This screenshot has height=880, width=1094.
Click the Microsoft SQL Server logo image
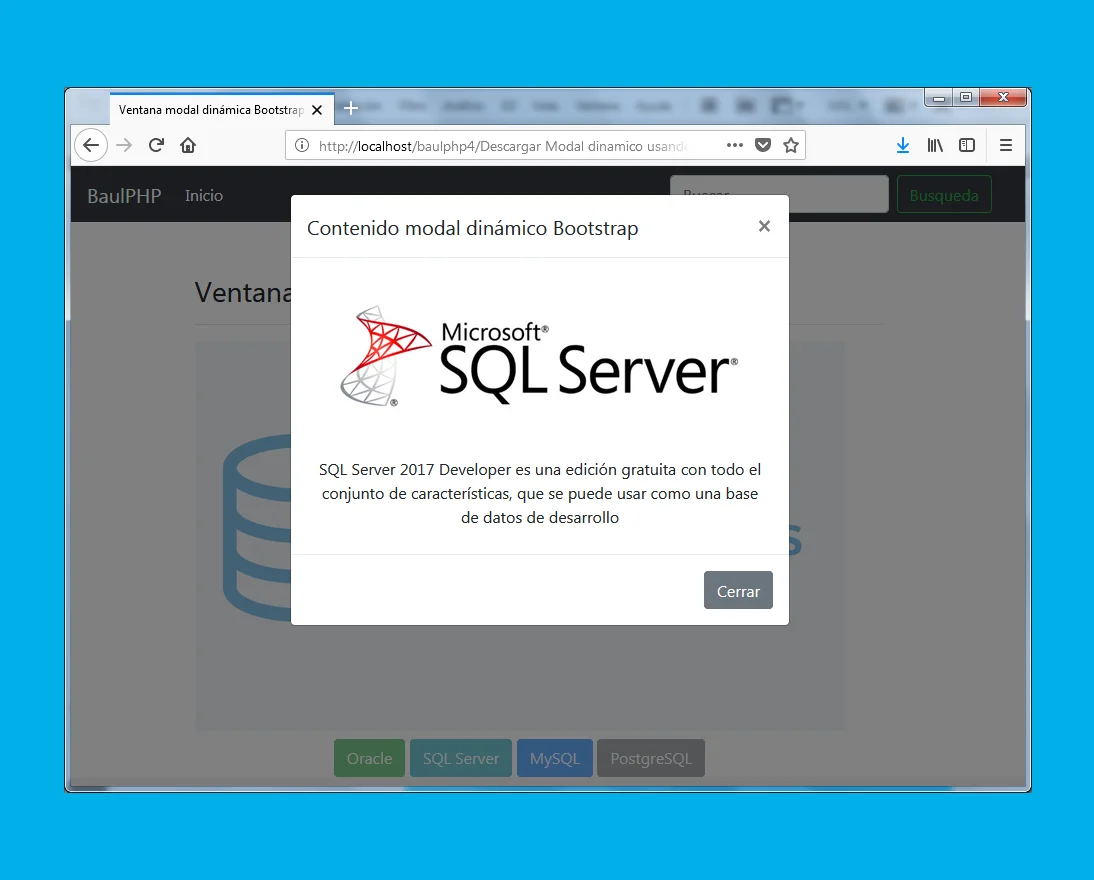[x=539, y=356]
